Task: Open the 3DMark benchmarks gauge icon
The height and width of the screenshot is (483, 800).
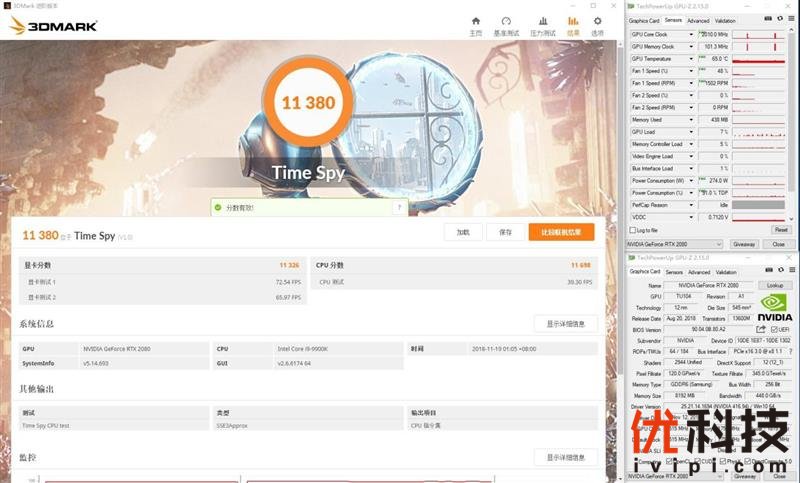Action: pyautogui.click(x=506, y=21)
